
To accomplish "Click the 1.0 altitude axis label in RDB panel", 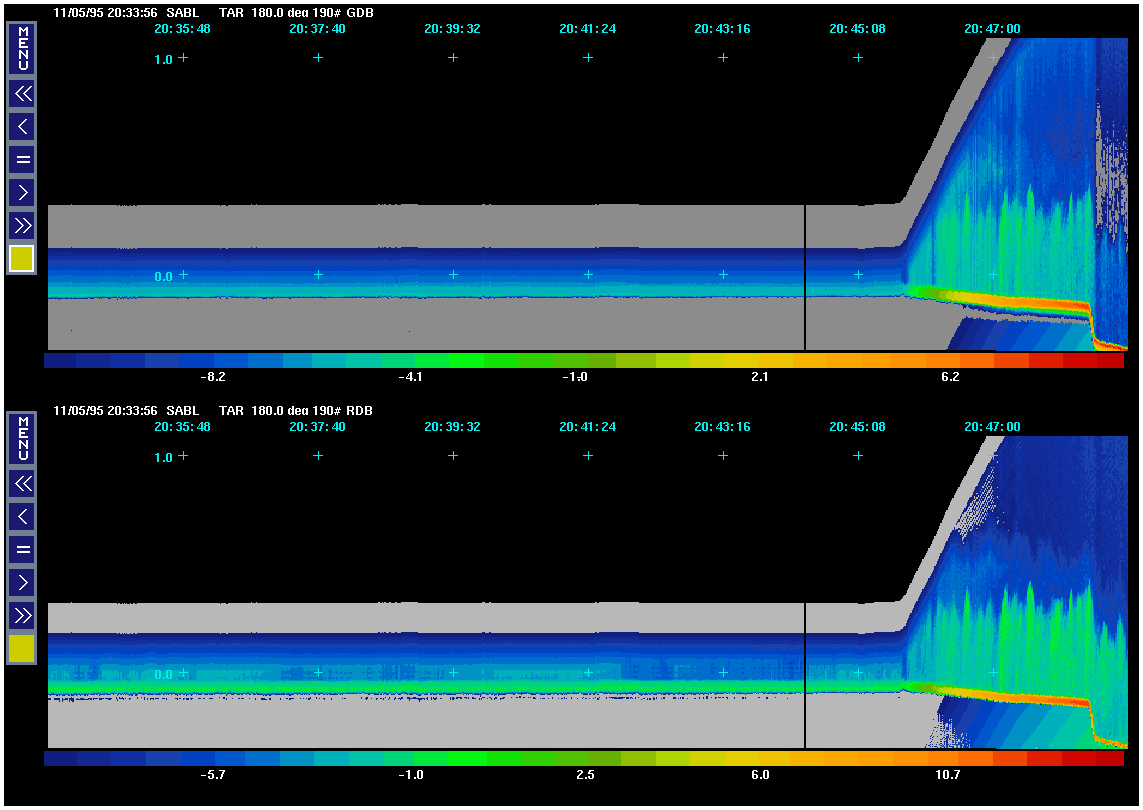I will point(163,457).
